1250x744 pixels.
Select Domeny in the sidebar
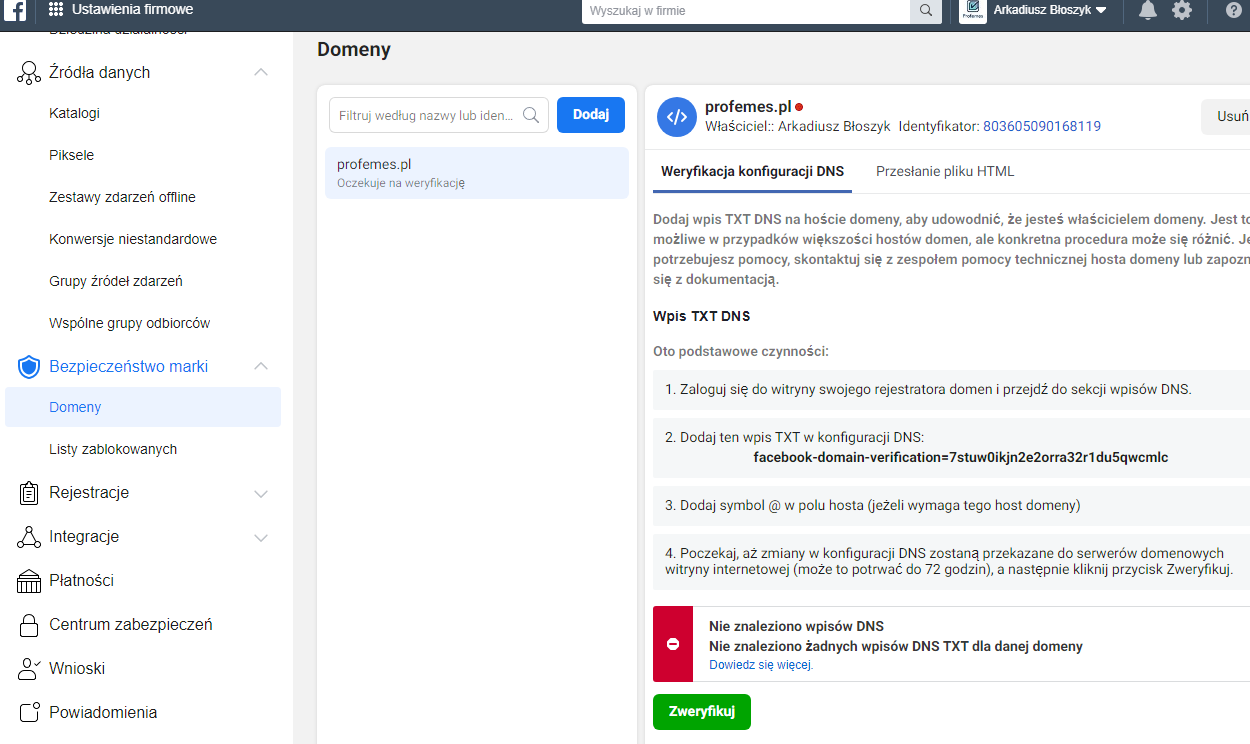143,408
